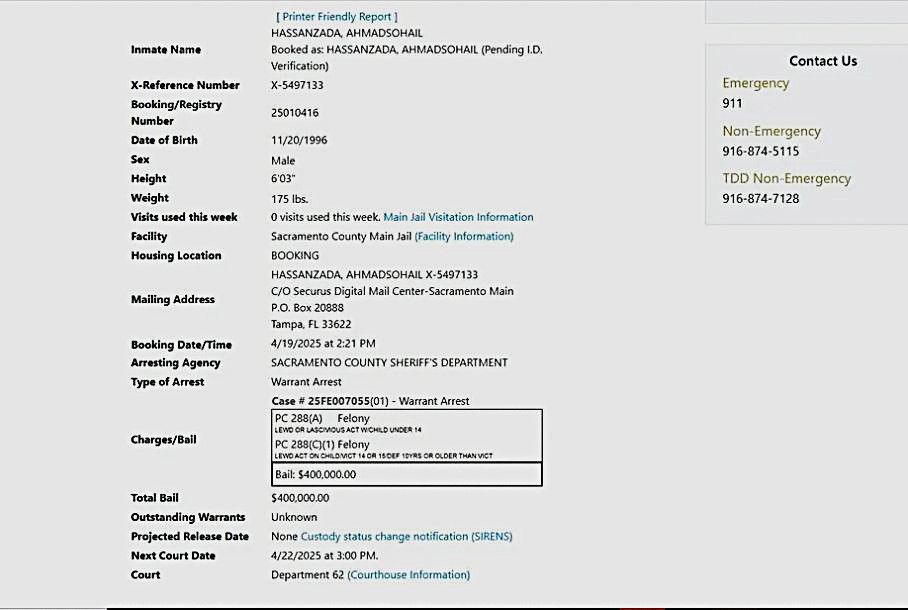This screenshot has width=908, height=610.
Task: Click the TDD Non-Emergency label
Action: tap(786, 179)
